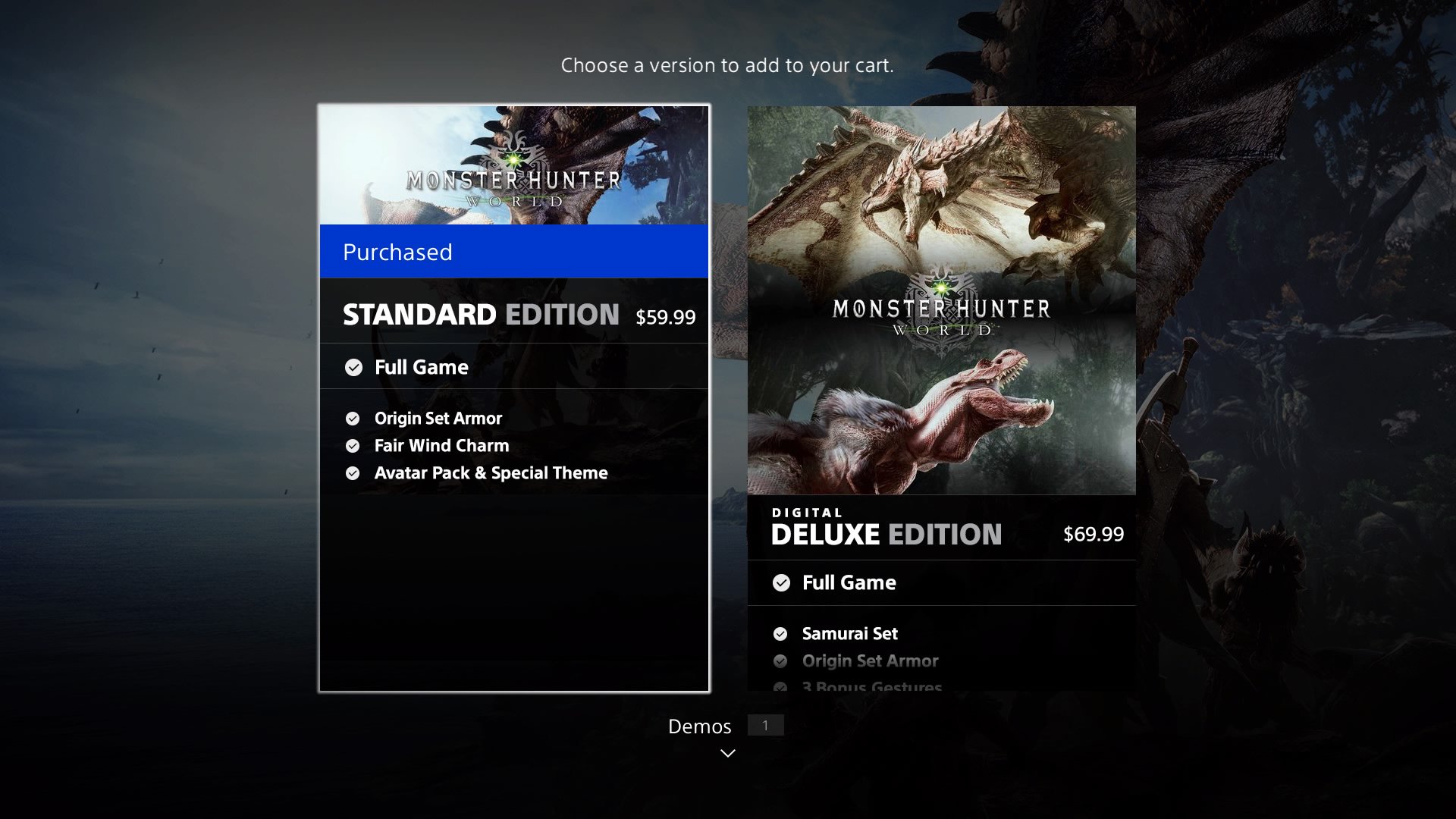Click the Samurai Set checkmark icon

pos(780,634)
